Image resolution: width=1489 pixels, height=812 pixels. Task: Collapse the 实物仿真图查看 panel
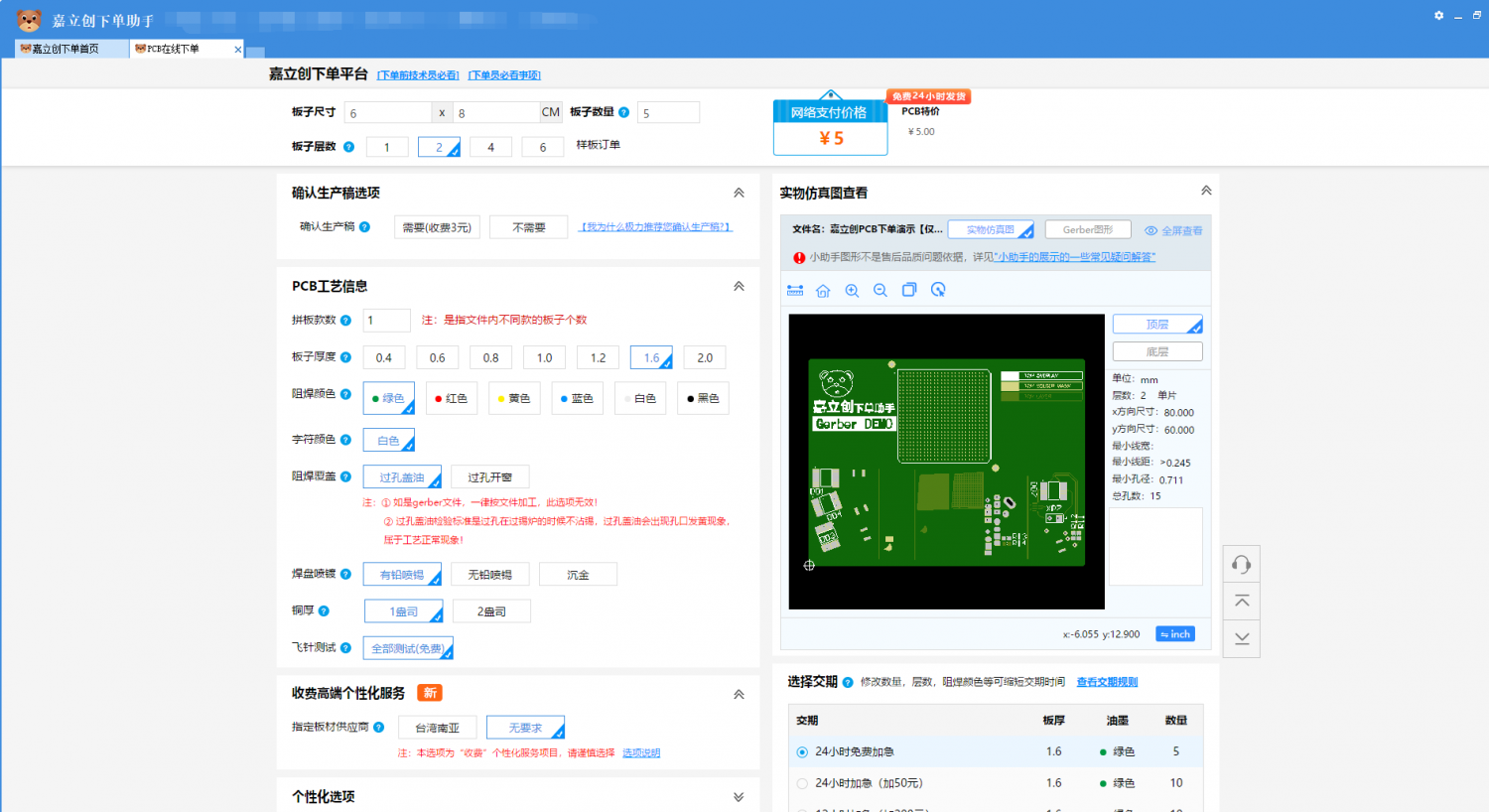(x=1206, y=190)
